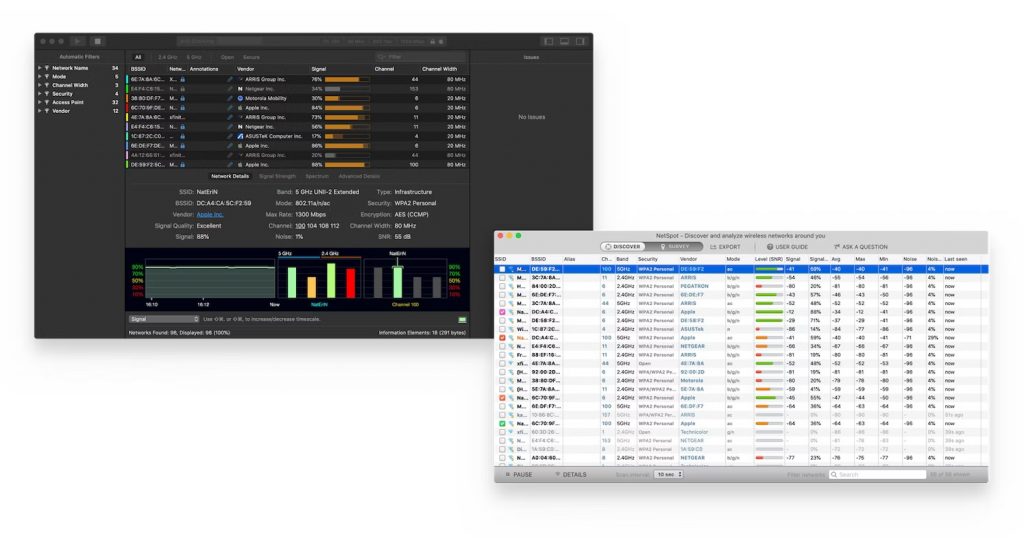Click the antenna icon beside Vendor filter
Screen dimensions: 1024x538
tap(47, 111)
